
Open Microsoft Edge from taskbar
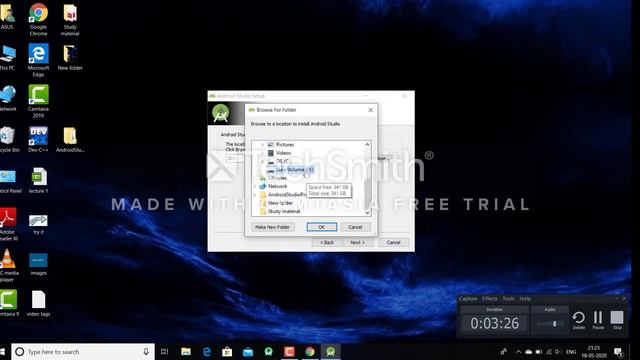point(207,351)
